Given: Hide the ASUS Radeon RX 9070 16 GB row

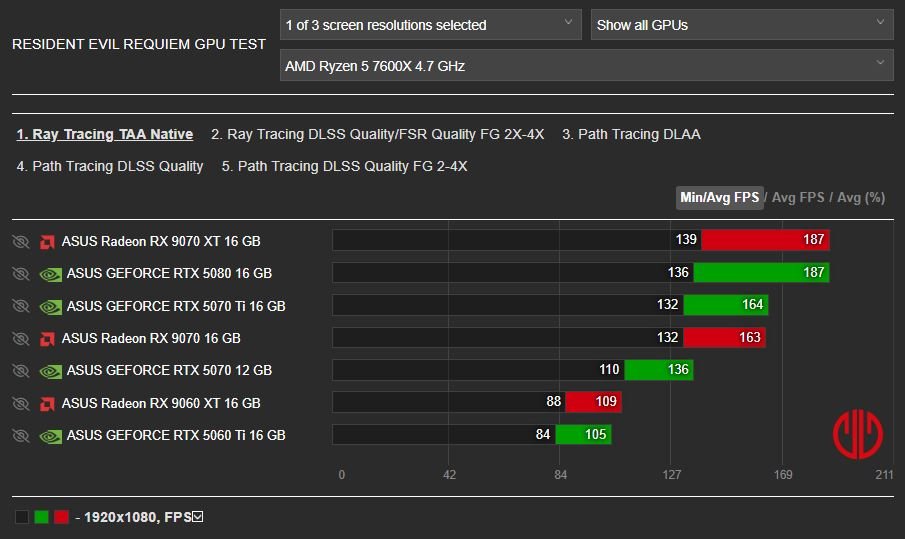Looking at the screenshot, I should click(21, 338).
